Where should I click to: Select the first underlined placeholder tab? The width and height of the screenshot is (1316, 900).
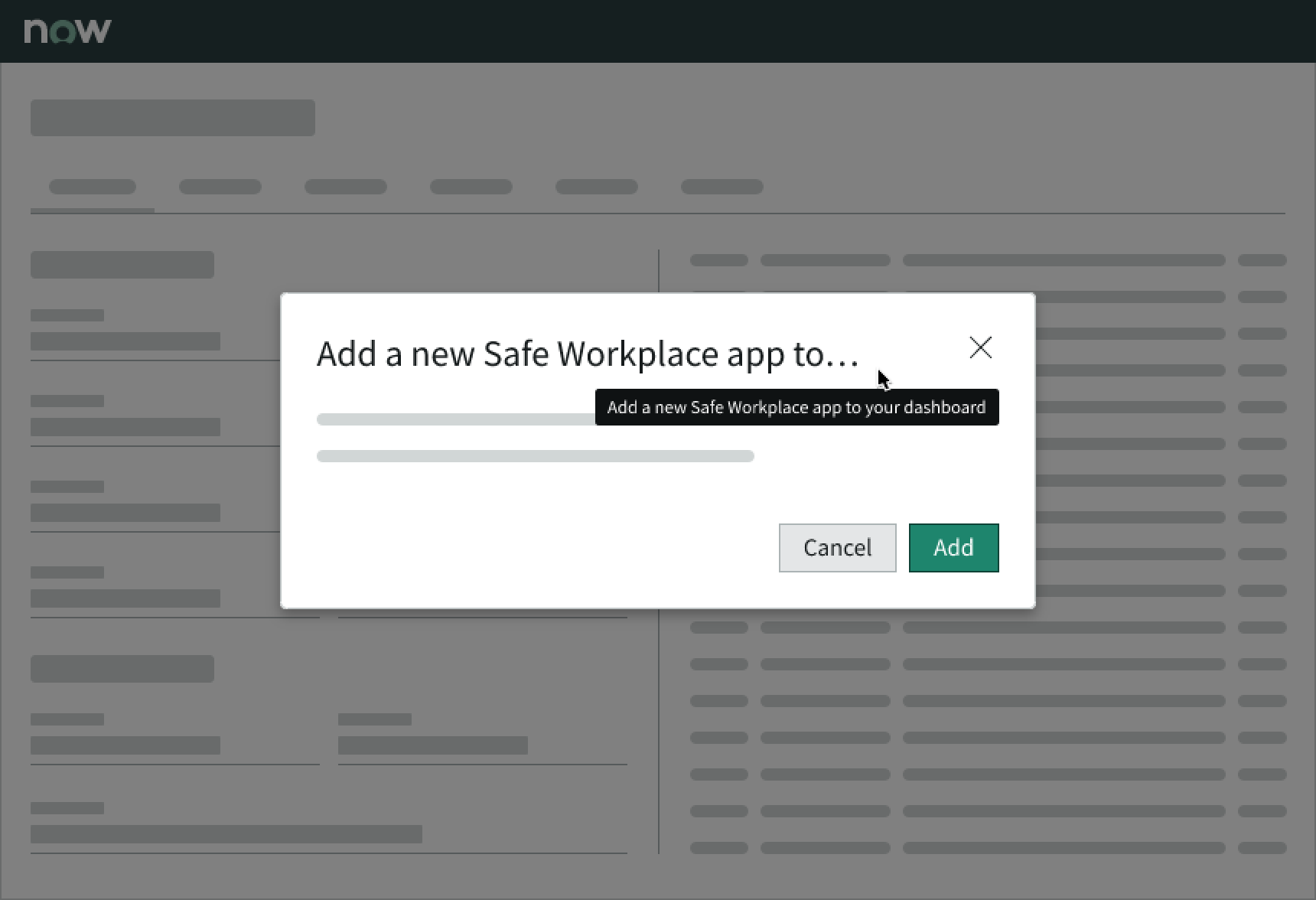coord(93,187)
